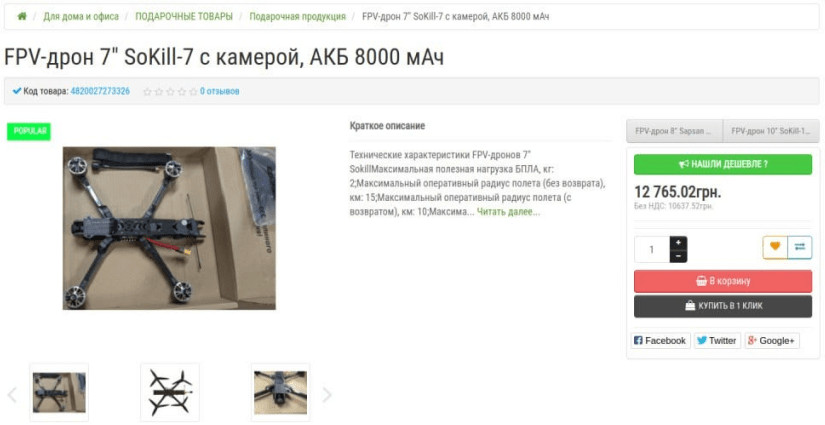This screenshot has width=825, height=425.
Task: Select the propeller drone thumbnail
Action: (170, 392)
